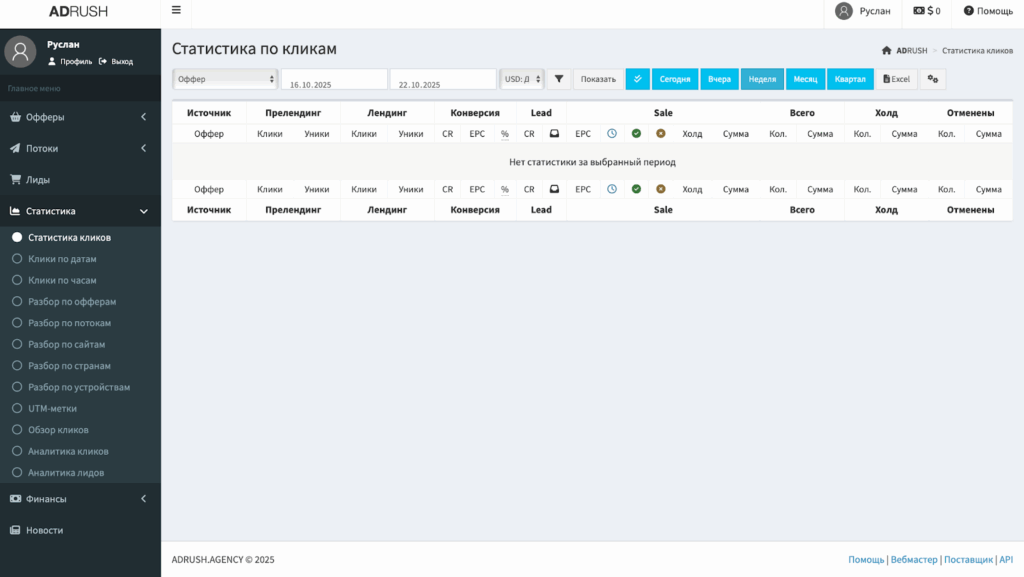Click the Квартал period button
Viewport: 1024px width, 577px height.
850,79
